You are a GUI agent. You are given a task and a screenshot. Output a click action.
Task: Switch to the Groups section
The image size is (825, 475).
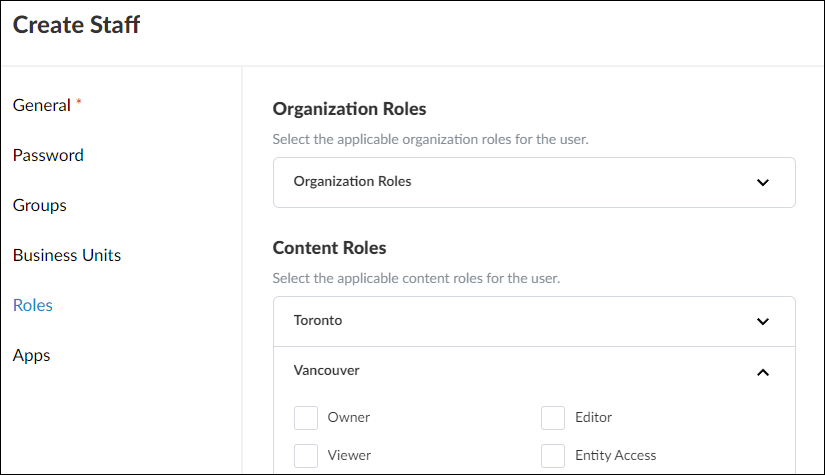40,206
